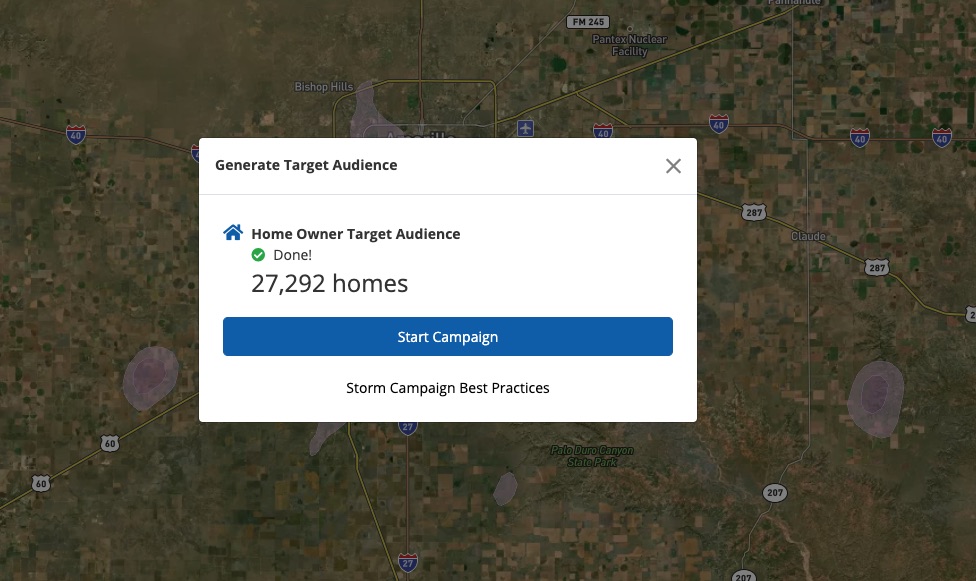976x581 pixels.
Task: Click the Claude town label
Action: point(808,236)
